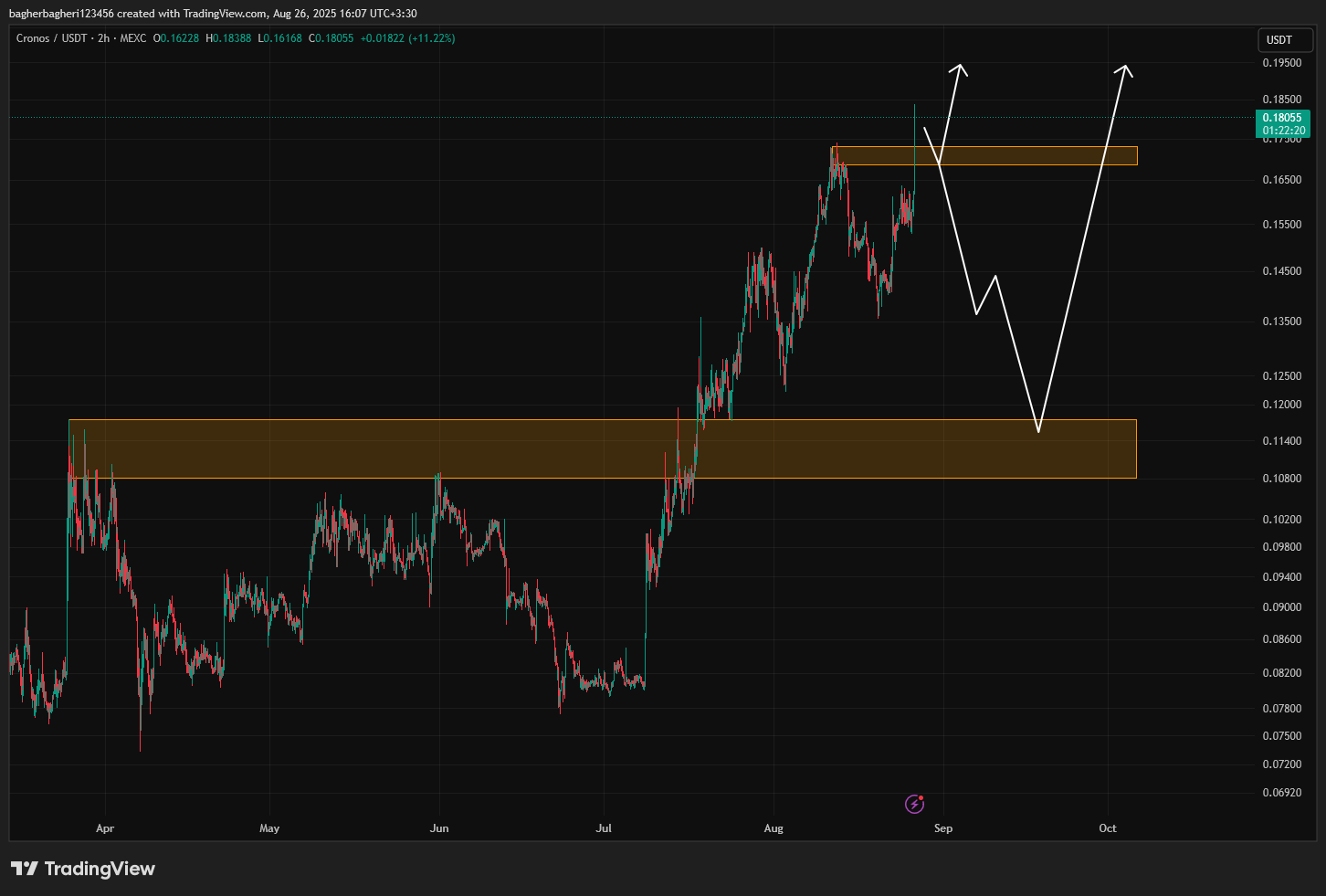Click 0.19500 on the price scale

pyautogui.click(x=1282, y=63)
